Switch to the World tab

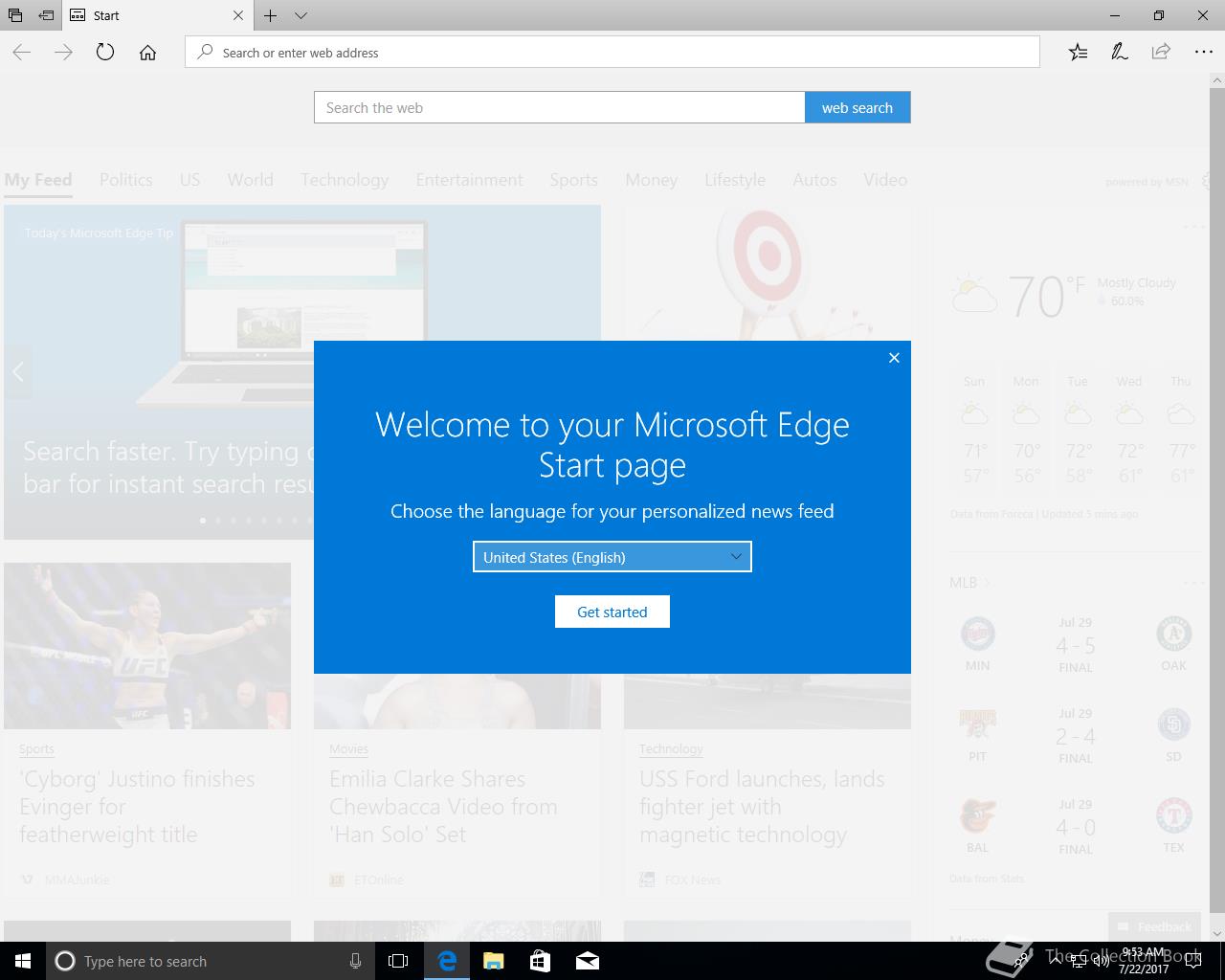pyautogui.click(x=250, y=180)
